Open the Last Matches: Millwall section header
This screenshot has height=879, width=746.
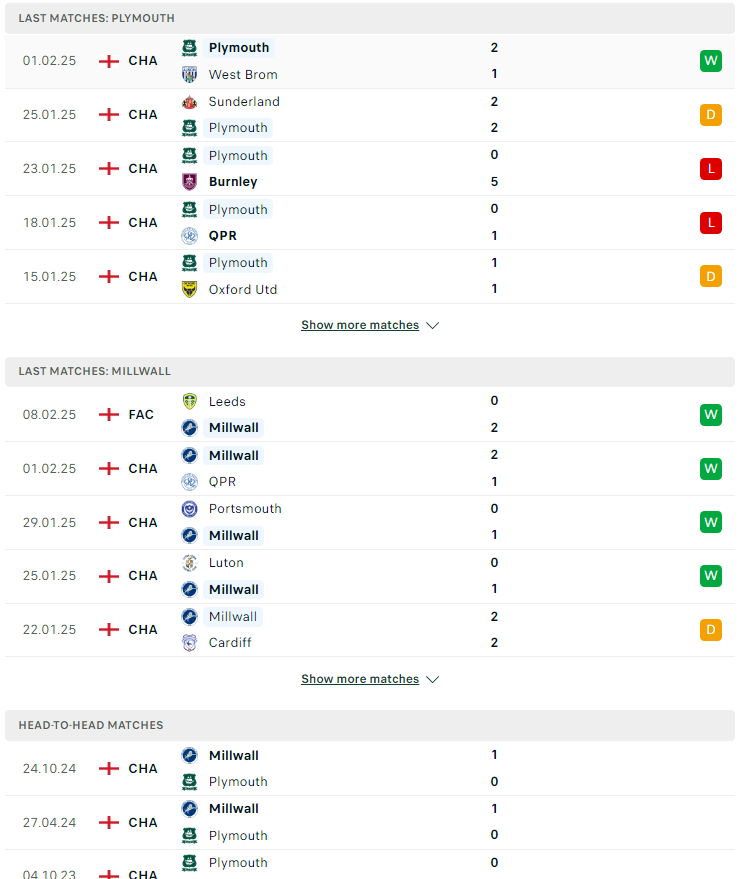[370, 372]
